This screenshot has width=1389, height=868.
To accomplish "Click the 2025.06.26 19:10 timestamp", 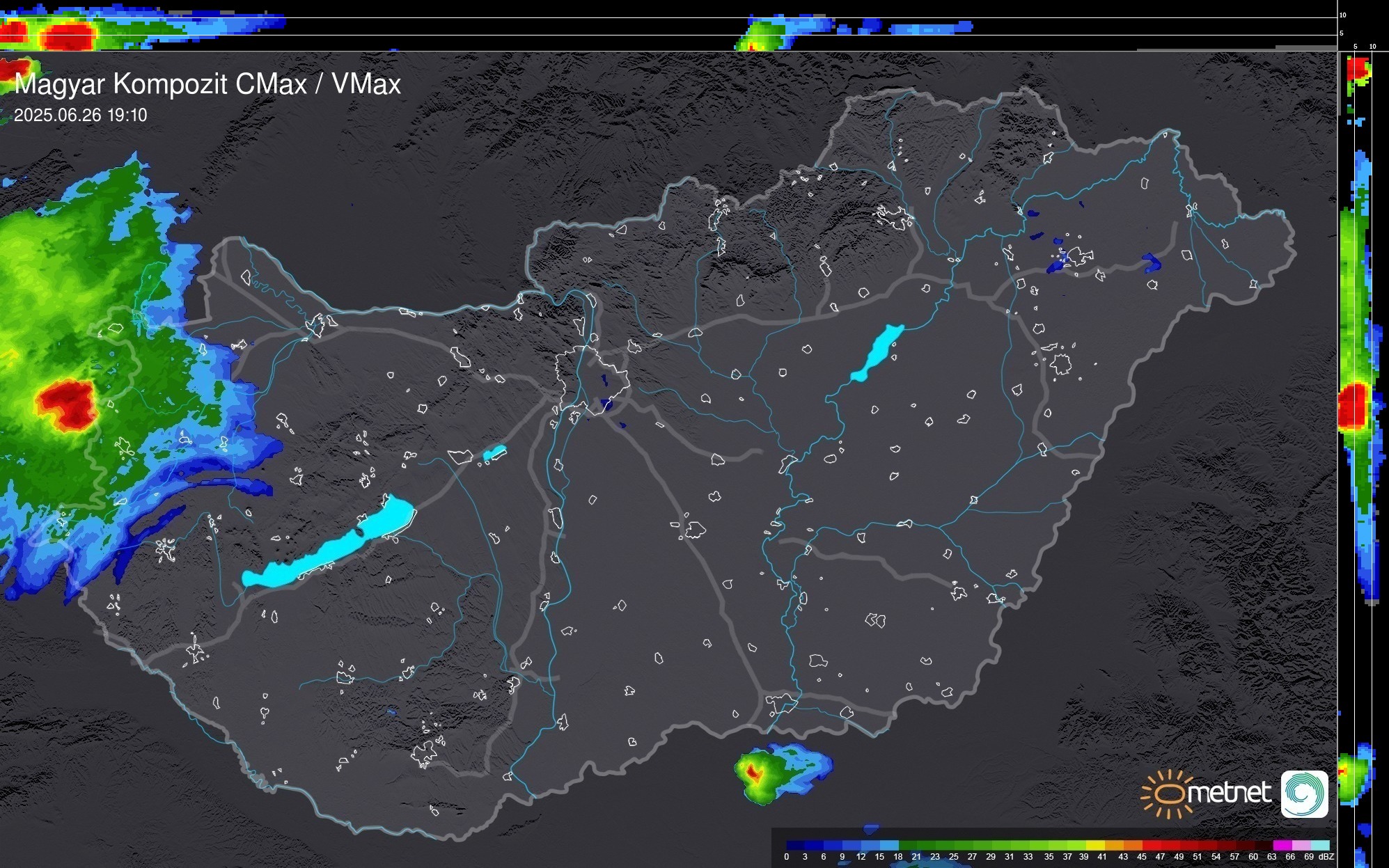I will 81,116.
